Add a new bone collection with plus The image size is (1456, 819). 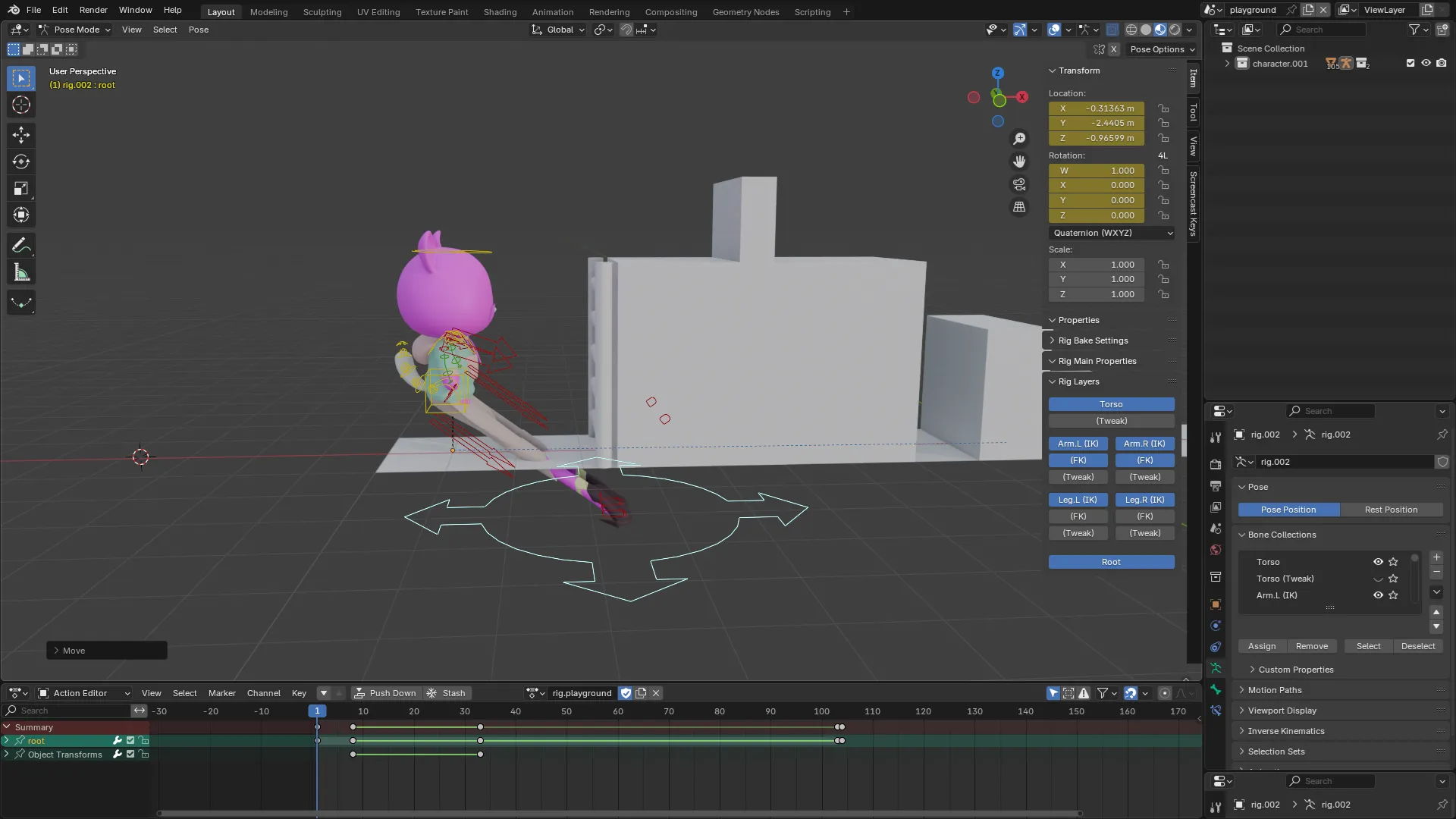click(1436, 557)
